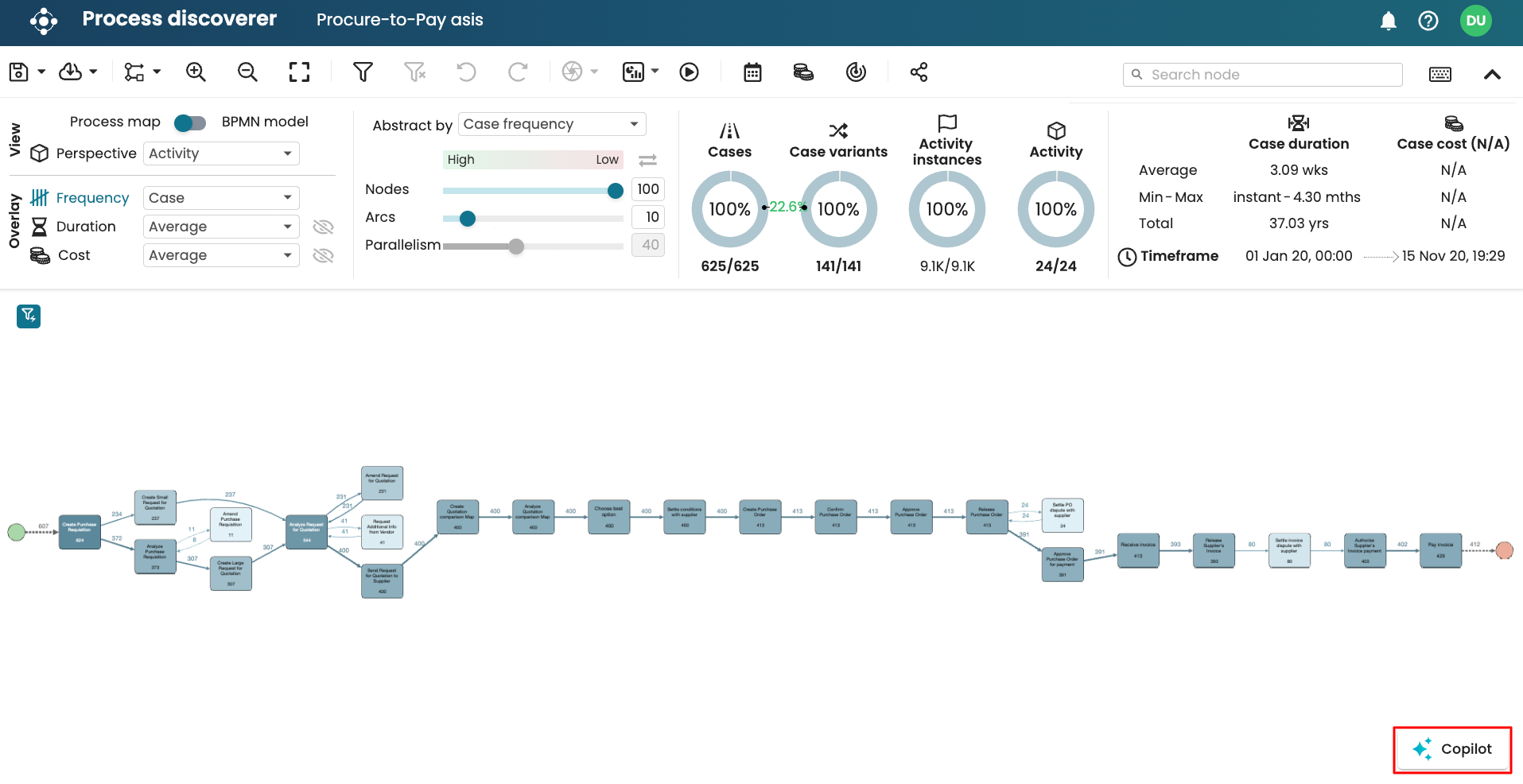Expand the Abstract by Case frequency dropdown
1523x784 pixels.
pyautogui.click(x=552, y=124)
